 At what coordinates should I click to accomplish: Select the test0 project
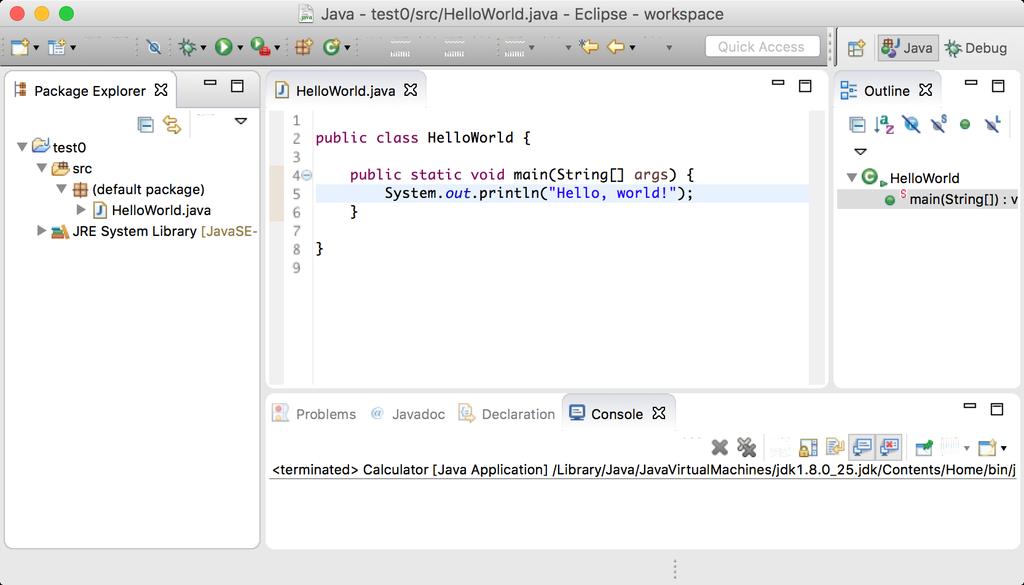[69, 148]
